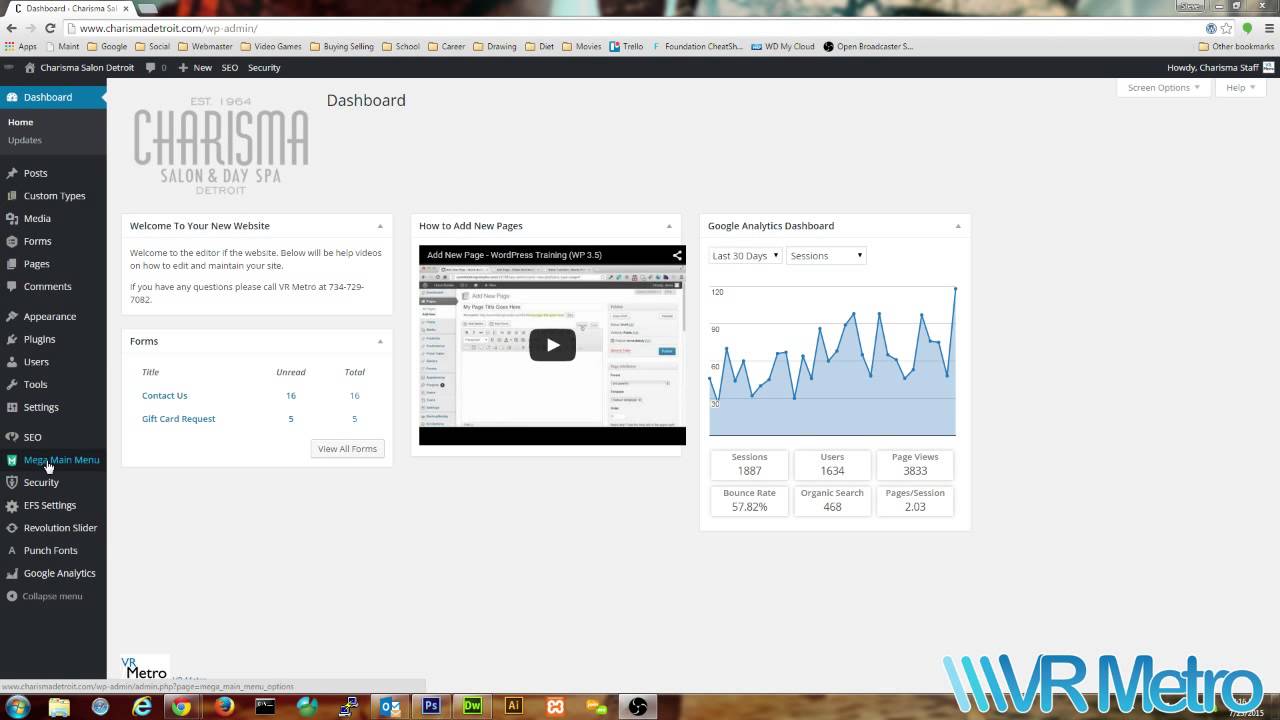Play the WordPress training video

552,345
